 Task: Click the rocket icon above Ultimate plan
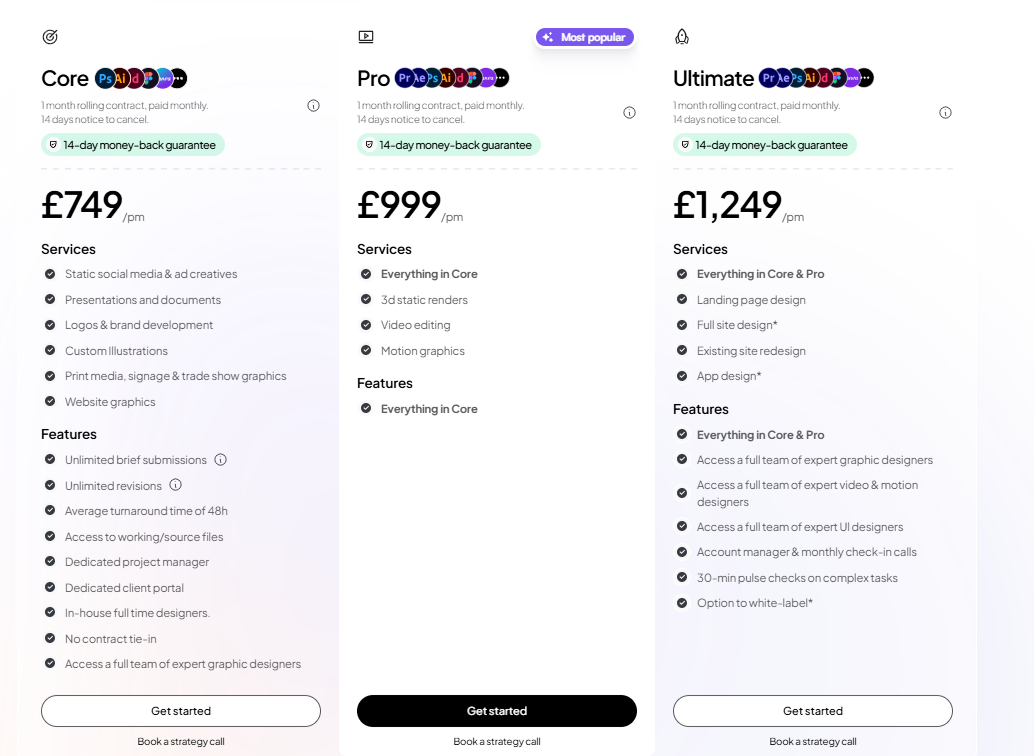682,37
